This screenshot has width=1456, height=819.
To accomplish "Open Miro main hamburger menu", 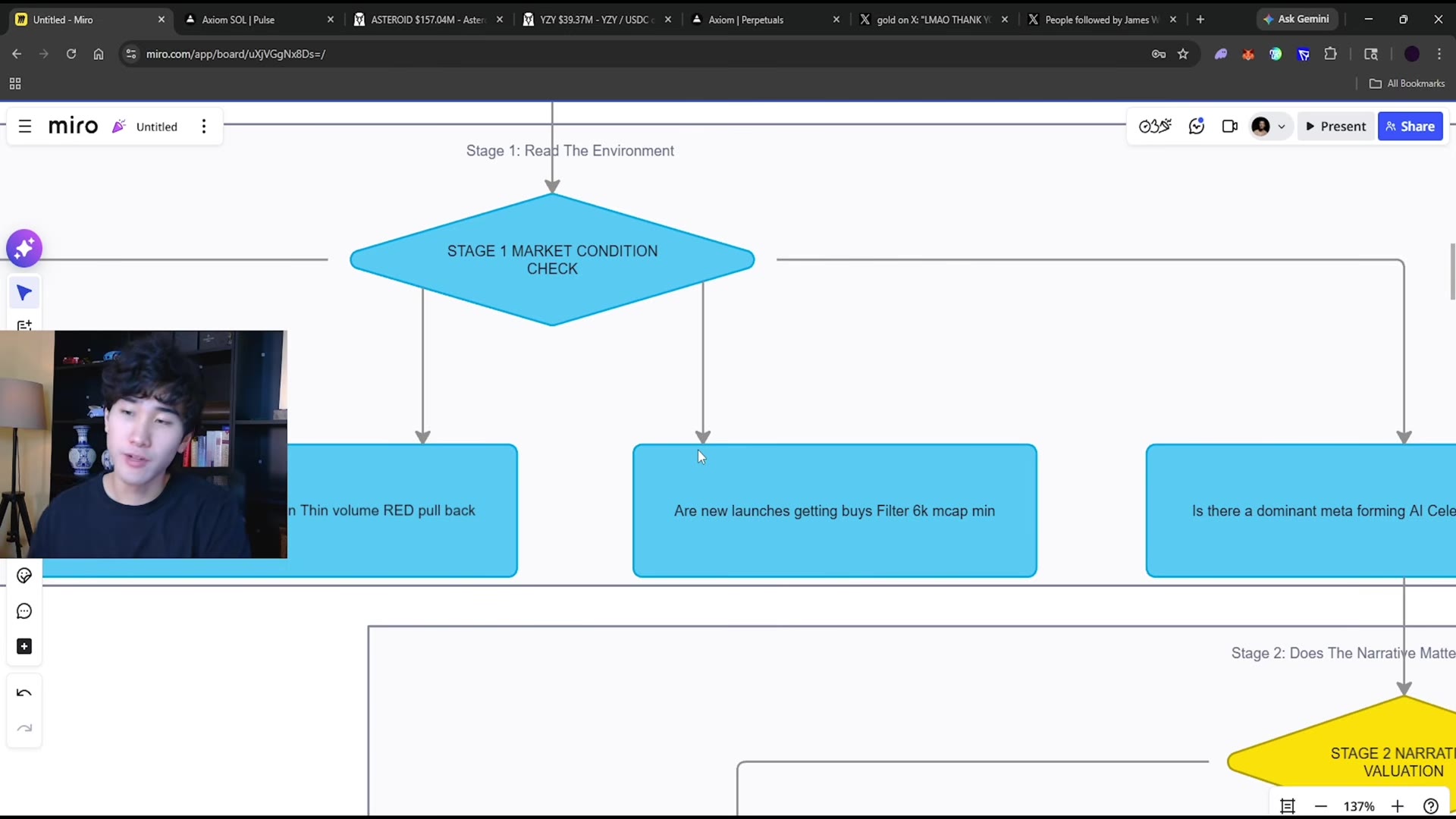I will 25,127.
